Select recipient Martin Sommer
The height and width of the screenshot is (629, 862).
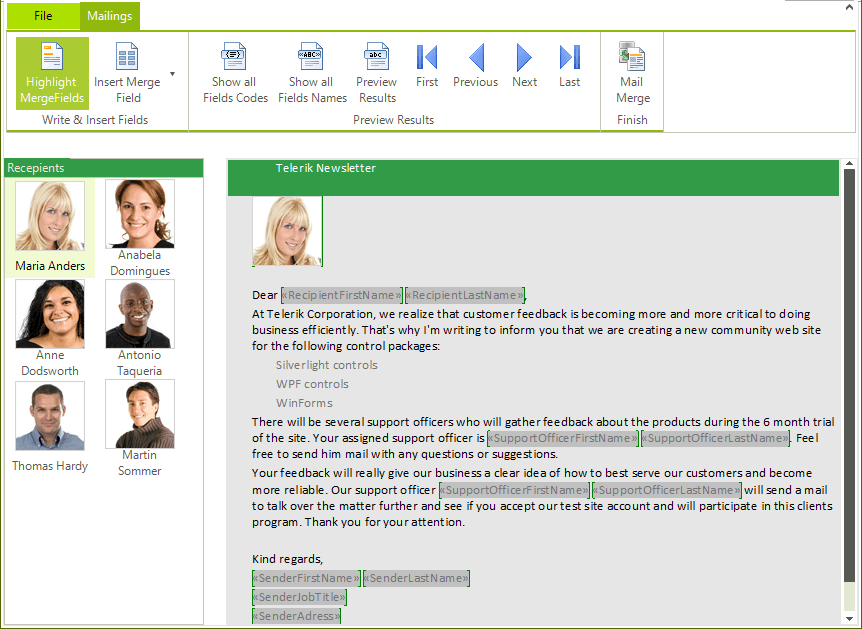point(140,428)
